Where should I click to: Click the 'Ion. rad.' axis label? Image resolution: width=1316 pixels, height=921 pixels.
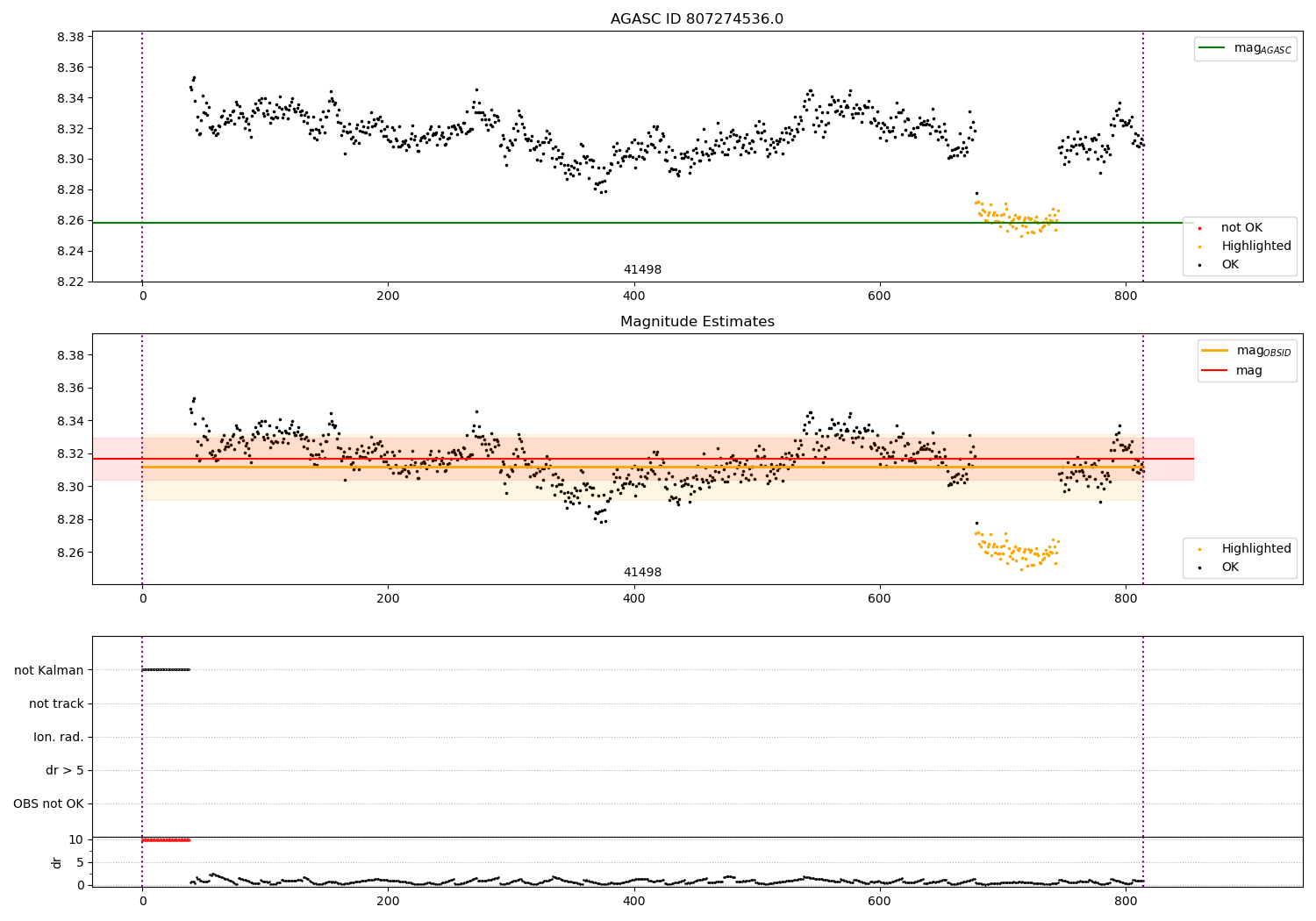click(59, 737)
